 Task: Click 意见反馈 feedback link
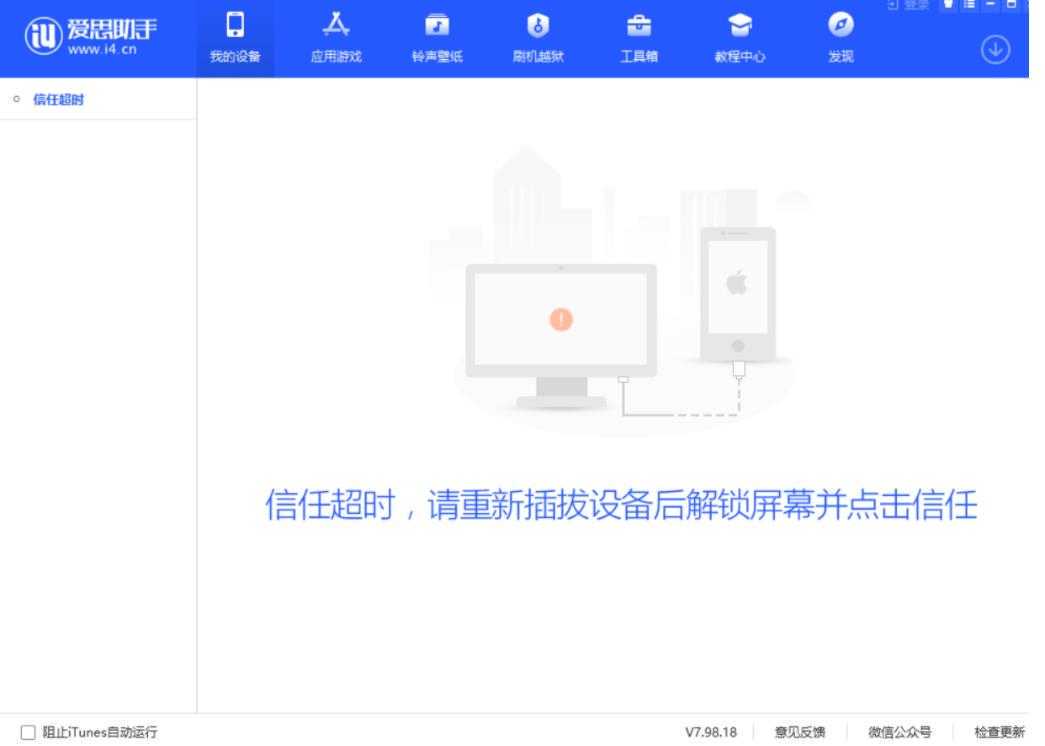tap(800, 733)
